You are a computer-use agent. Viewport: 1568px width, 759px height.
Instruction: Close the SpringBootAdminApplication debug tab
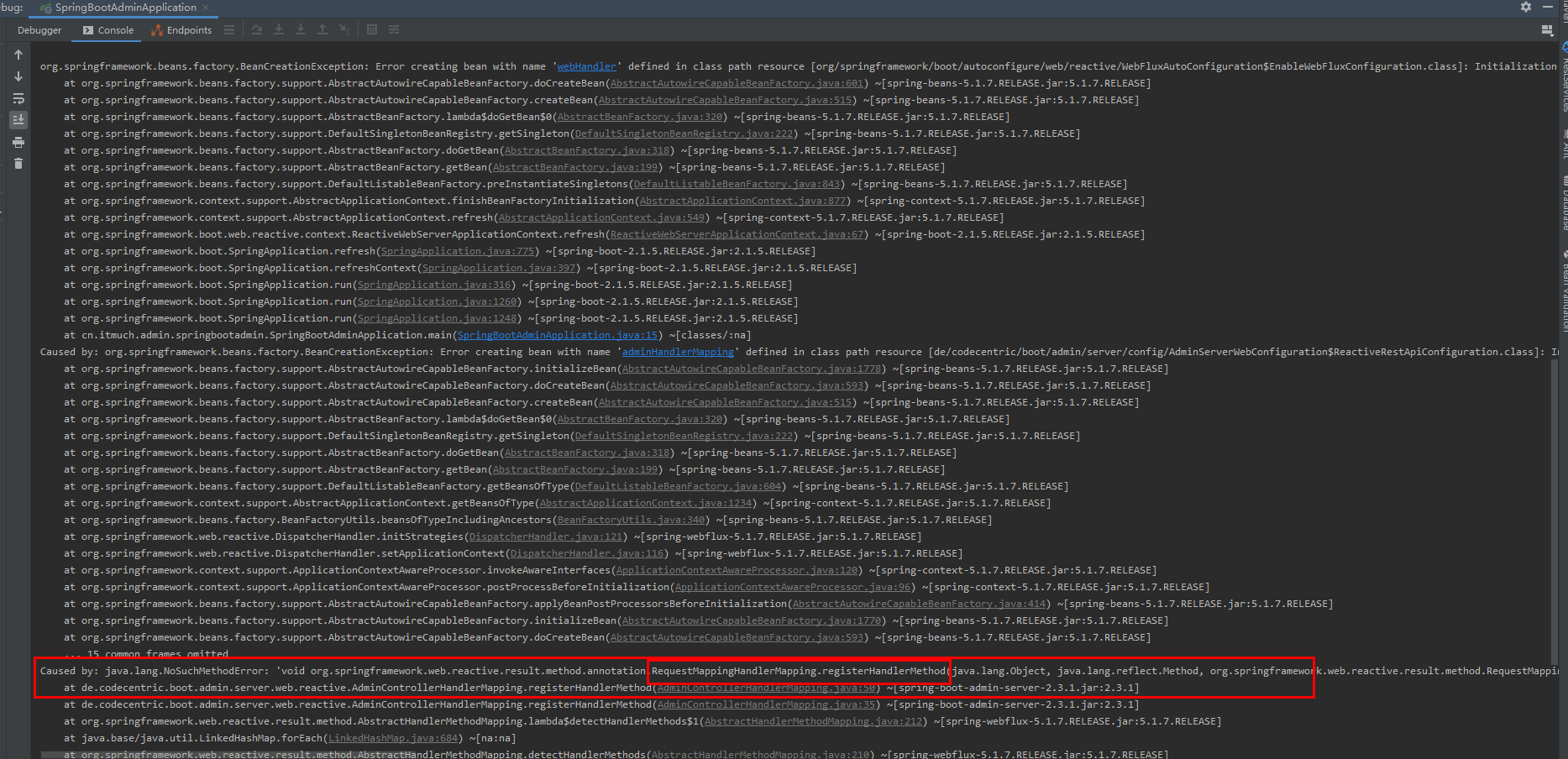(x=206, y=8)
